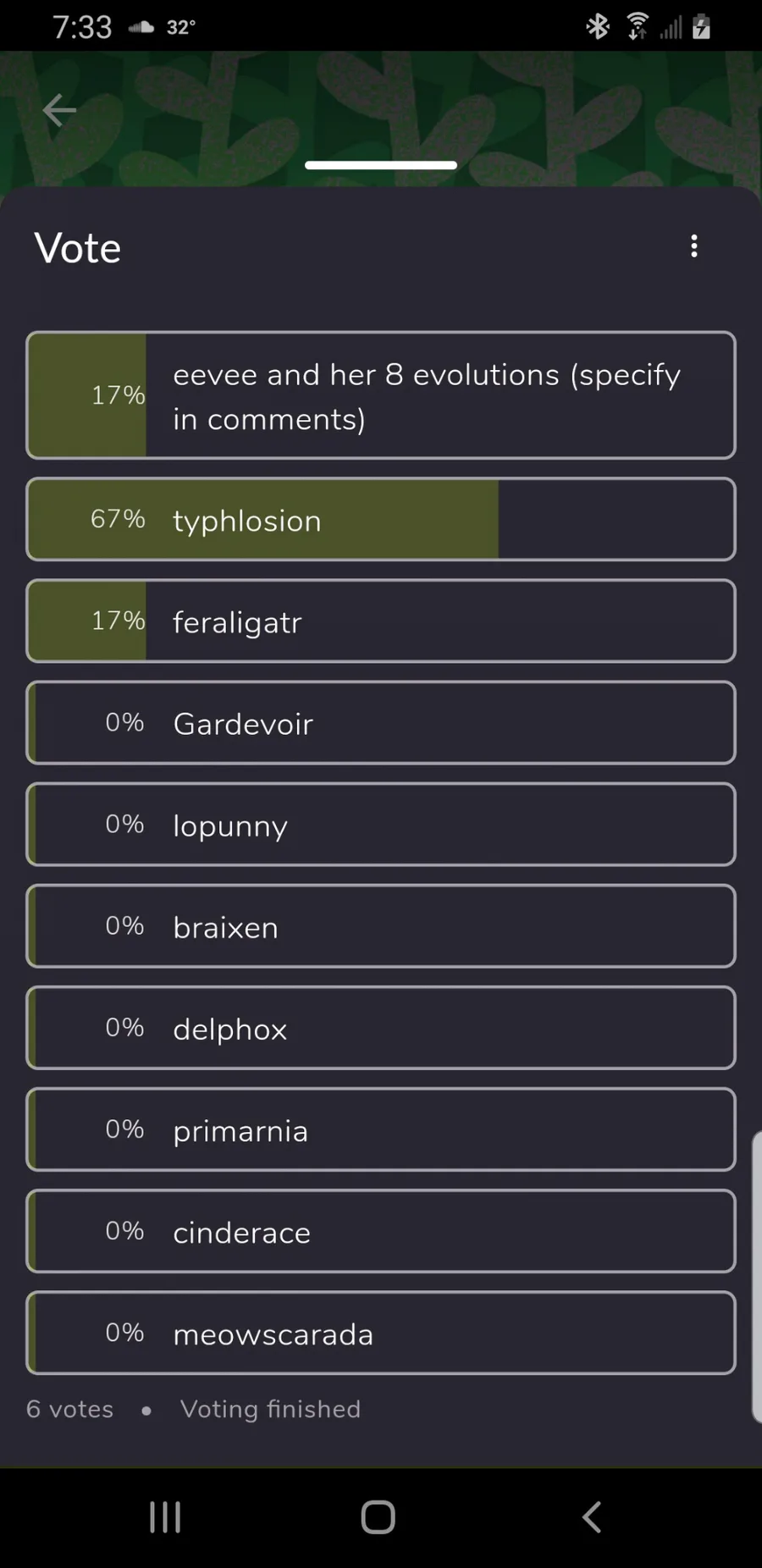Choose the delphox poll option
The width and height of the screenshot is (762, 1568).
point(381,1028)
